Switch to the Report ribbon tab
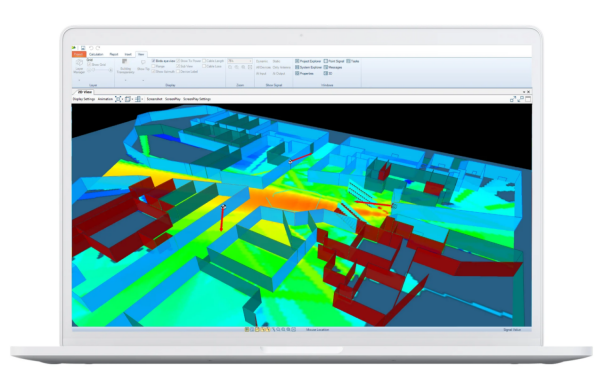Screen dimensions: 603x390 [x=114, y=55]
